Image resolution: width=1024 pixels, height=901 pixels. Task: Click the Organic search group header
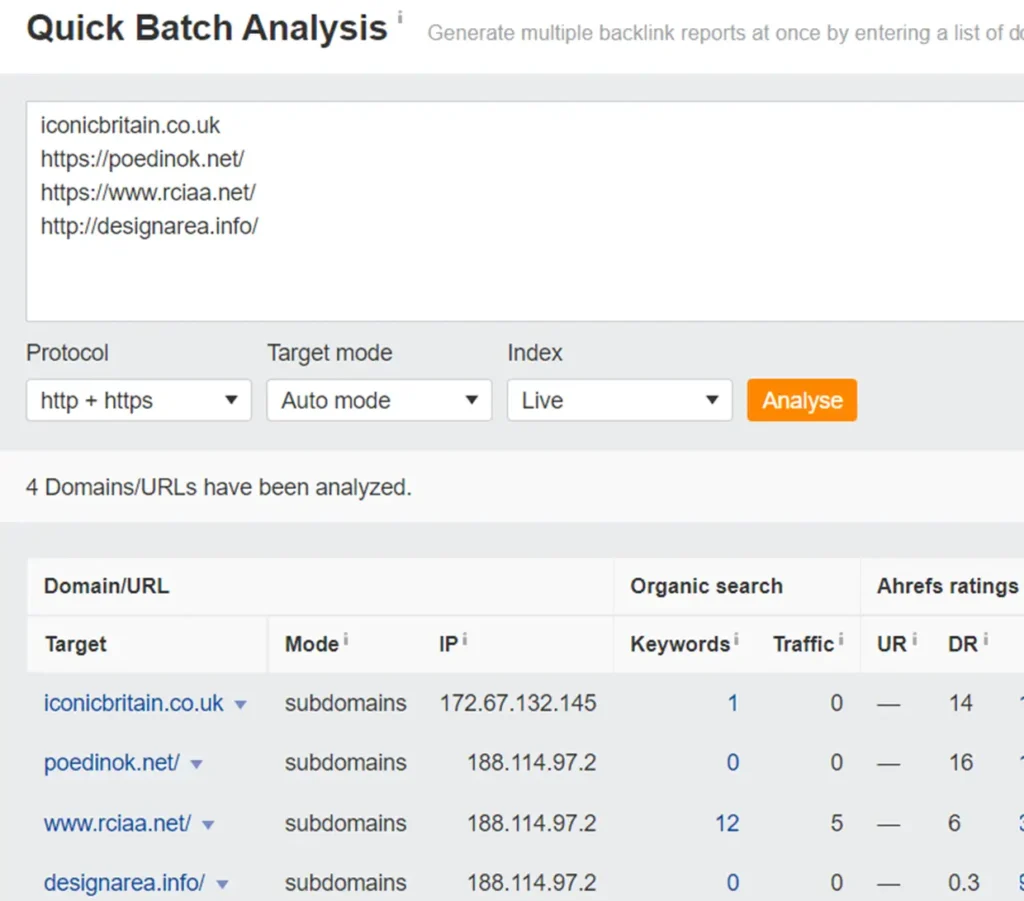pos(706,586)
